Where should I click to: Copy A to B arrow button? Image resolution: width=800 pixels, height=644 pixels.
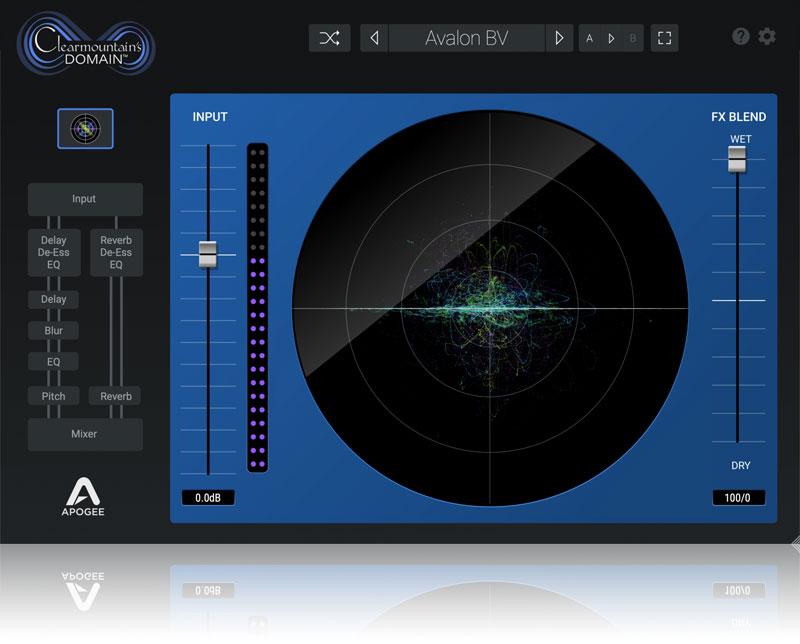[611, 38]
